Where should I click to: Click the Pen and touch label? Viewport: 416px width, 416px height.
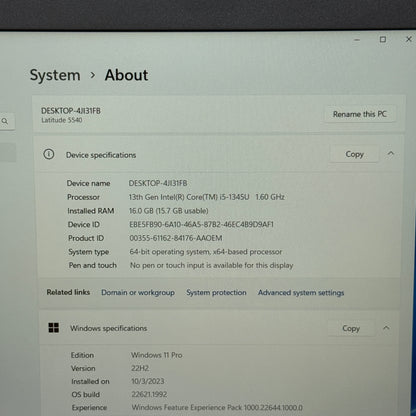[93, 265]
